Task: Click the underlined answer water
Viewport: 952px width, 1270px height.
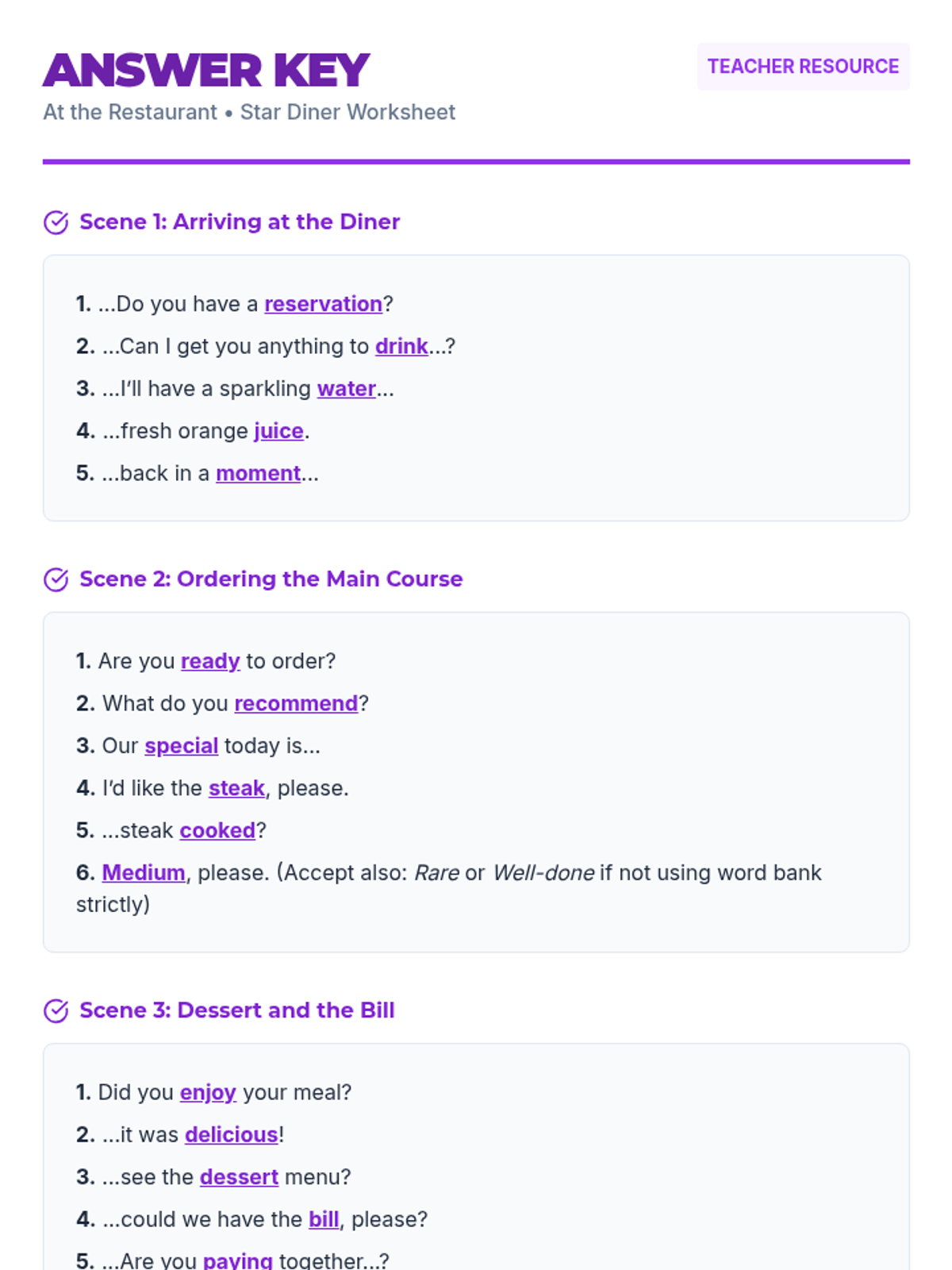Action: click(347, 389)
